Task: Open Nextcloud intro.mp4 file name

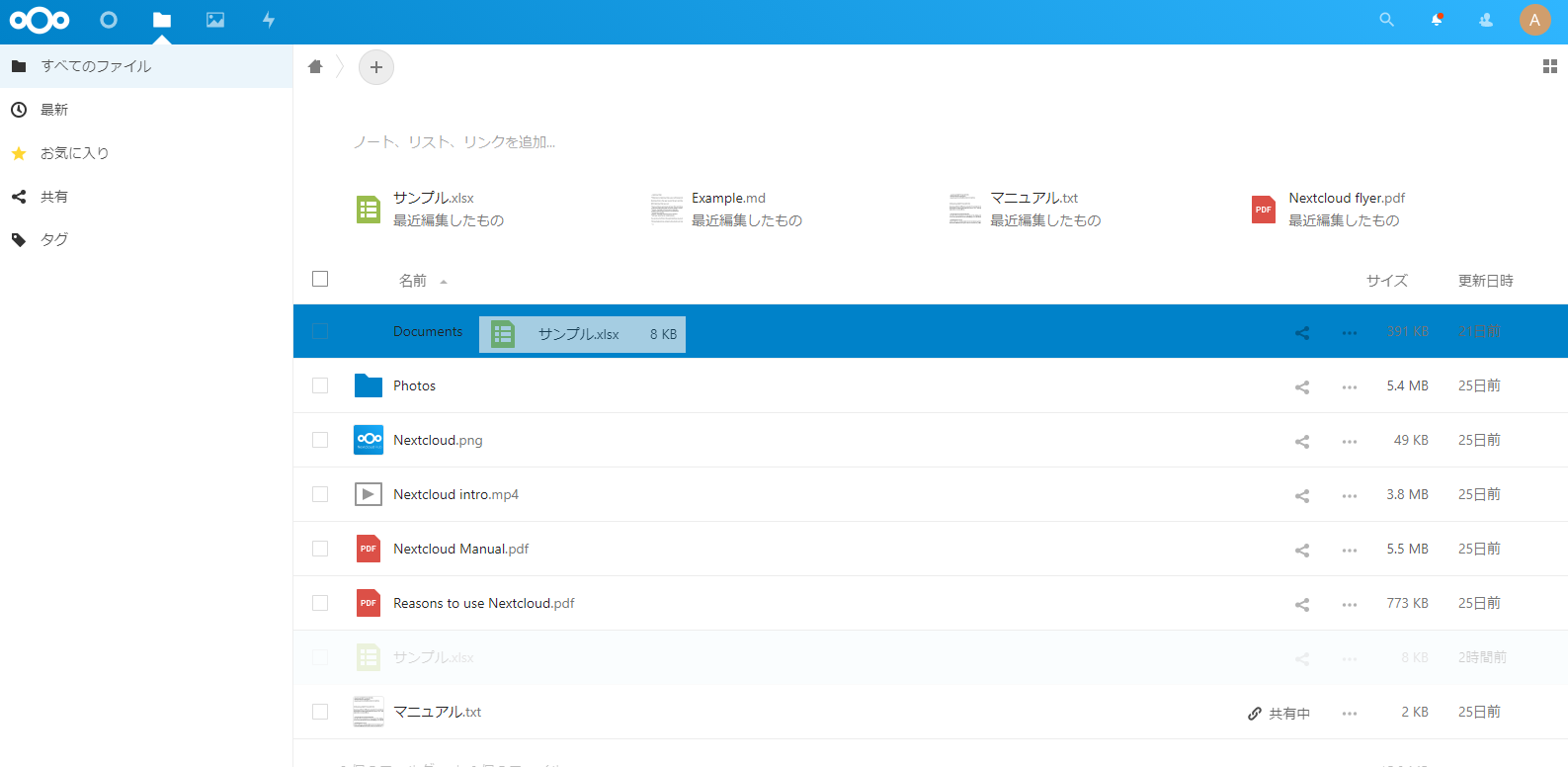Action: 455,494
